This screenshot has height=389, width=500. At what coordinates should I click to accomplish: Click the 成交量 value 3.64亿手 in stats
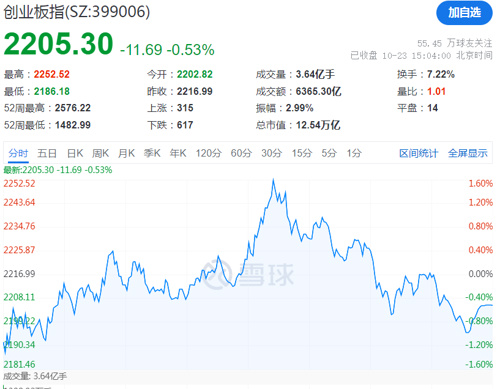tap(315, 74)
